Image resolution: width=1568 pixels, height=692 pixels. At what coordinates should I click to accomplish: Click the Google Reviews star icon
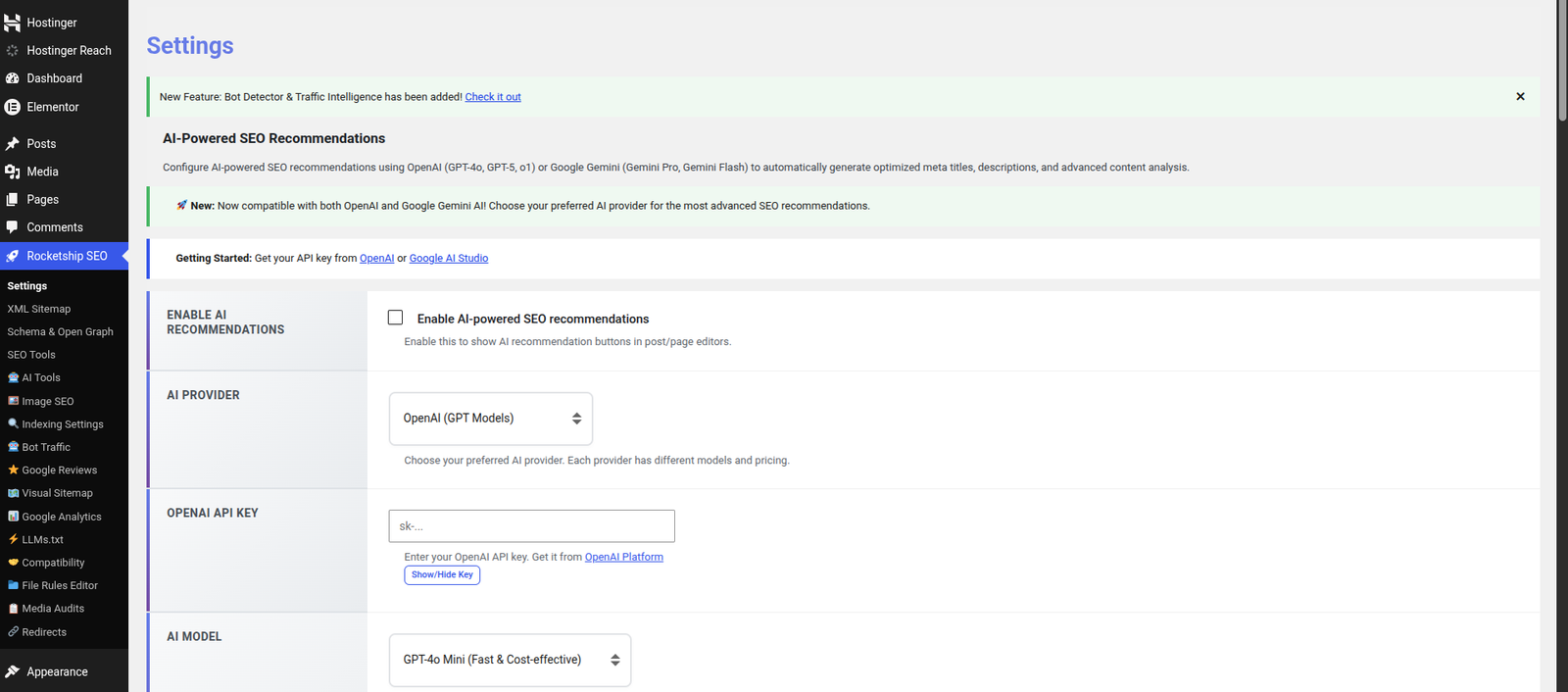point(14,470)
